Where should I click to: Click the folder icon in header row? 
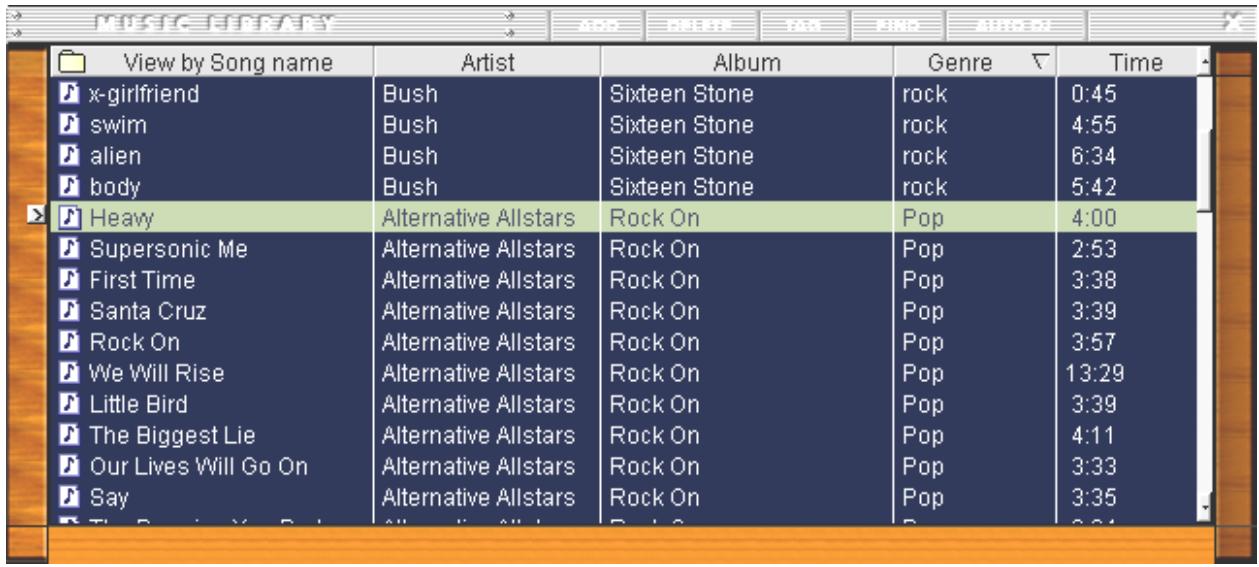tap(70, 63)
